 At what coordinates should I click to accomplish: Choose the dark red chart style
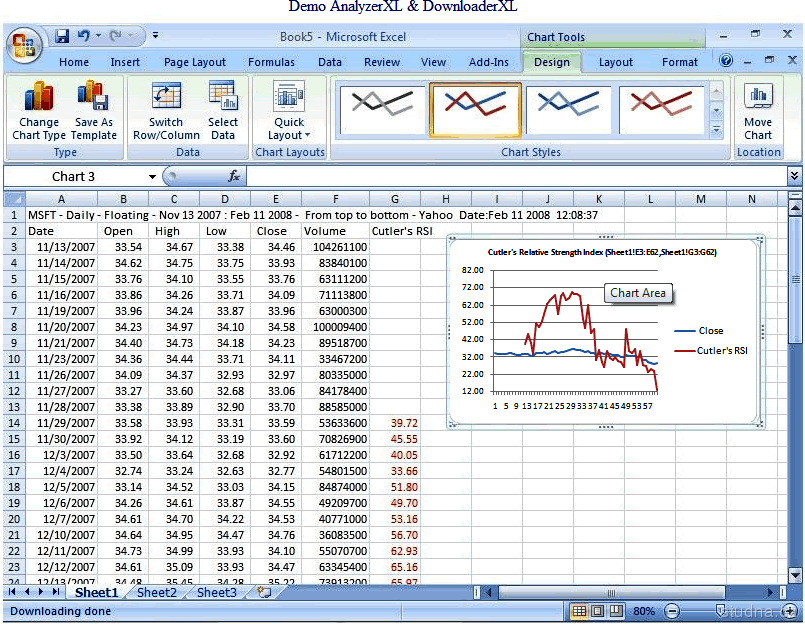[x=661, y=109]
